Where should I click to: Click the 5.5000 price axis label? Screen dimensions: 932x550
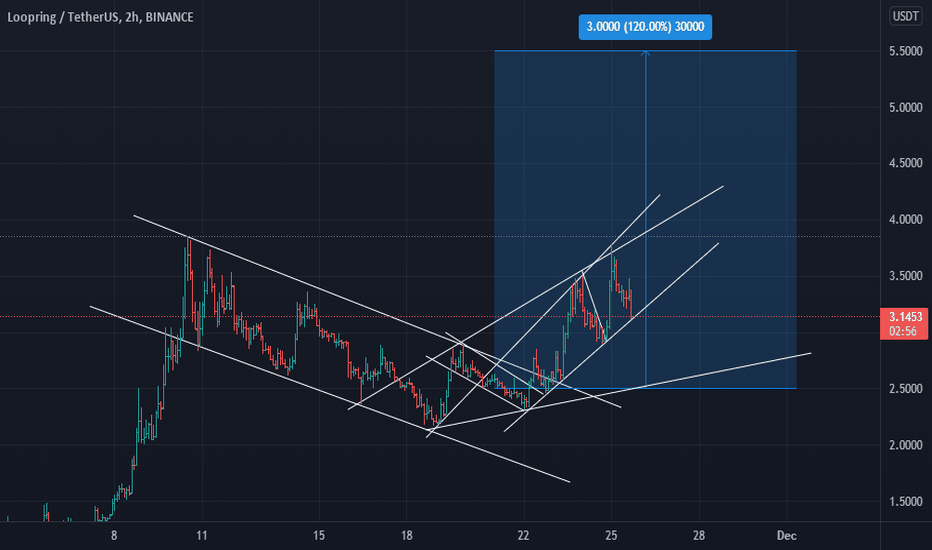pos(905,52)
